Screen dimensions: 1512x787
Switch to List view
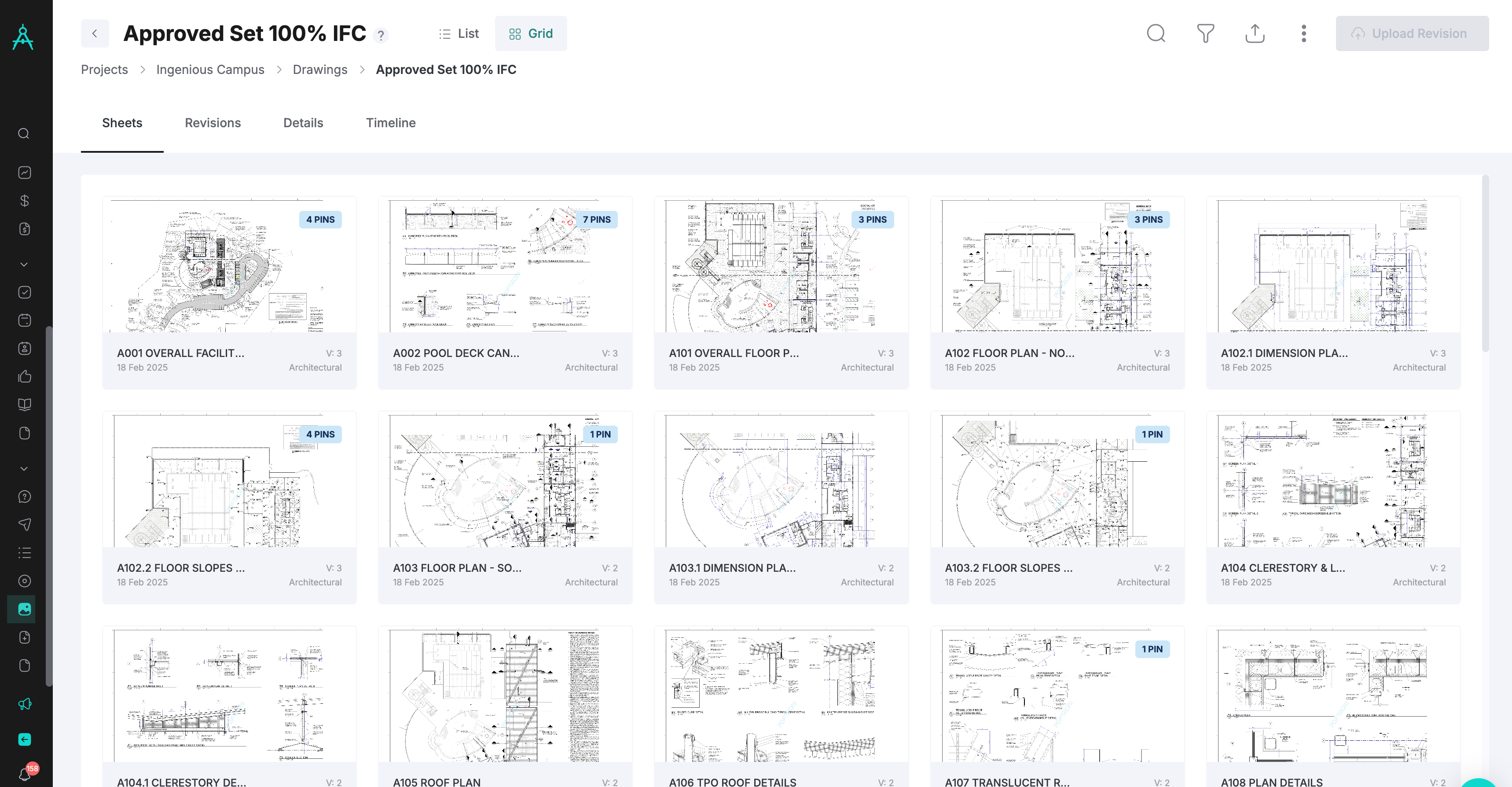point(459,33)
